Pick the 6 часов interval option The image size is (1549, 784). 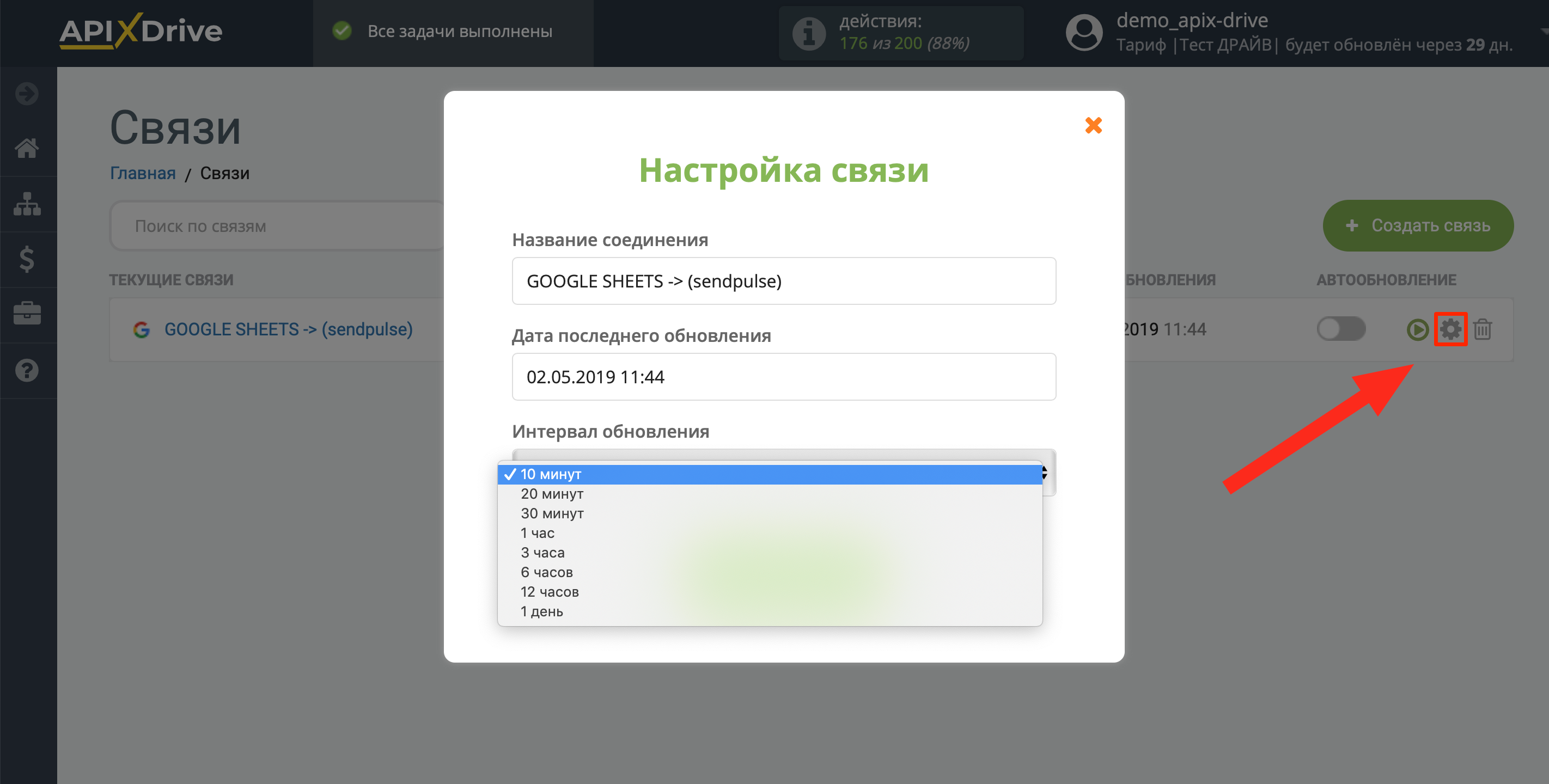point(770,572)
